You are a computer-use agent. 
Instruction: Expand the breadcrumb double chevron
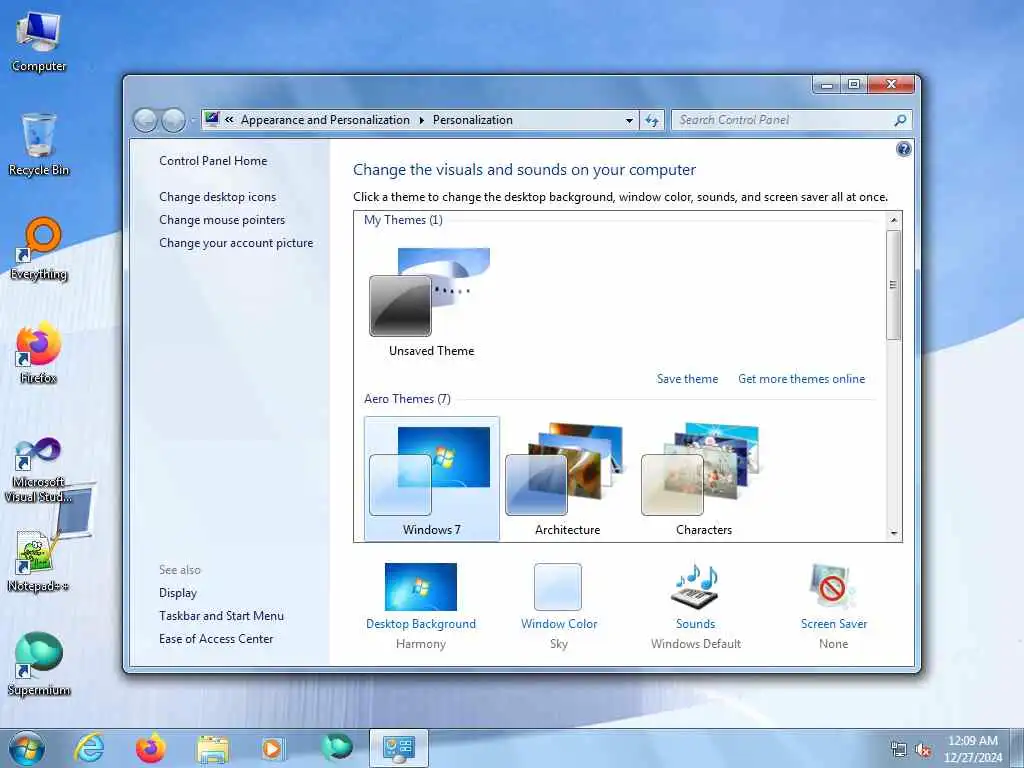pyautogui.click(x=229, y=120)
